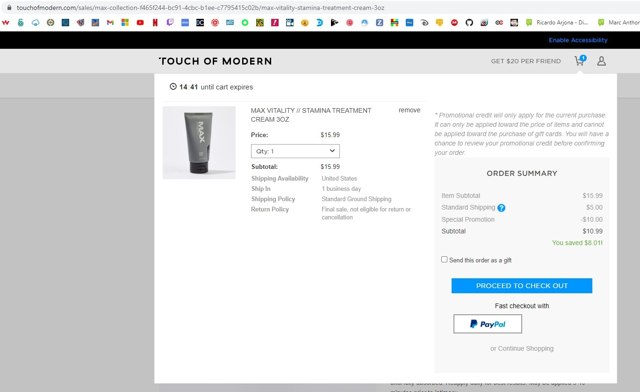Open the shopping cart icon
The height and width of the screenshot is (392, 640).
pyautogui.click(x=580, y=61)
